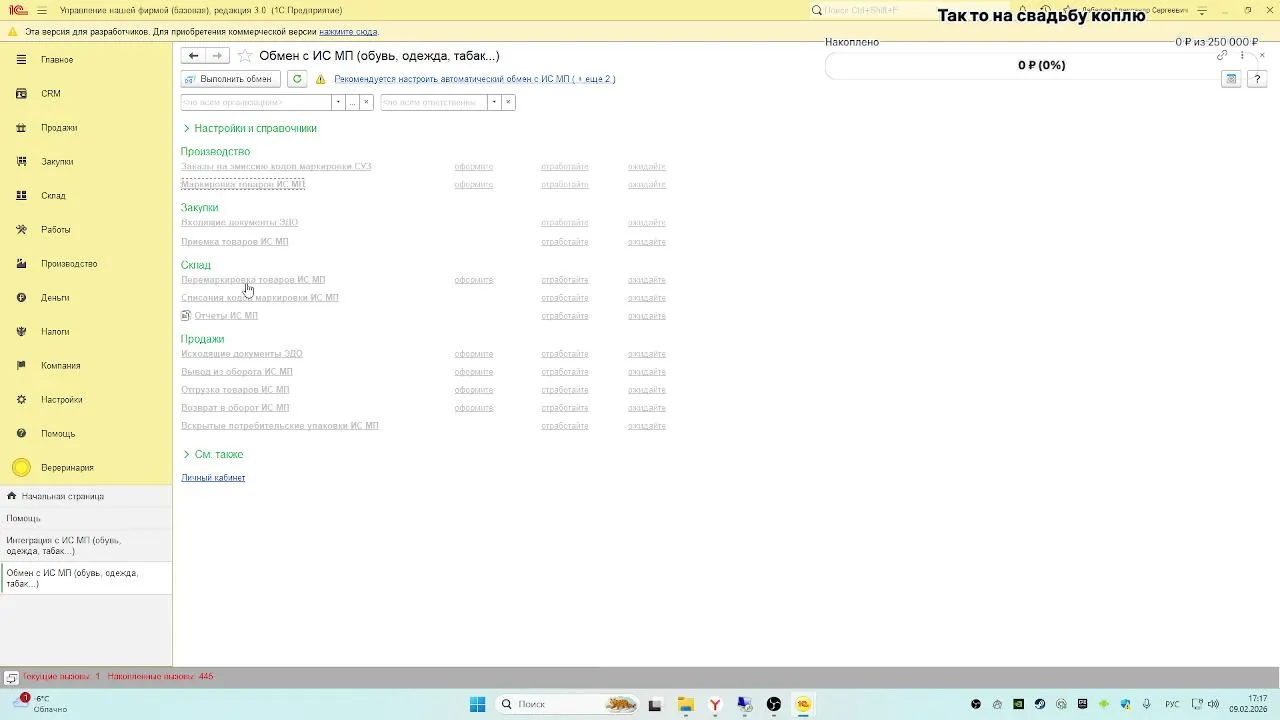Open the main hamburger menu in title bar
The width and height of the screenshot is (1280, 720).
point(41,11)
